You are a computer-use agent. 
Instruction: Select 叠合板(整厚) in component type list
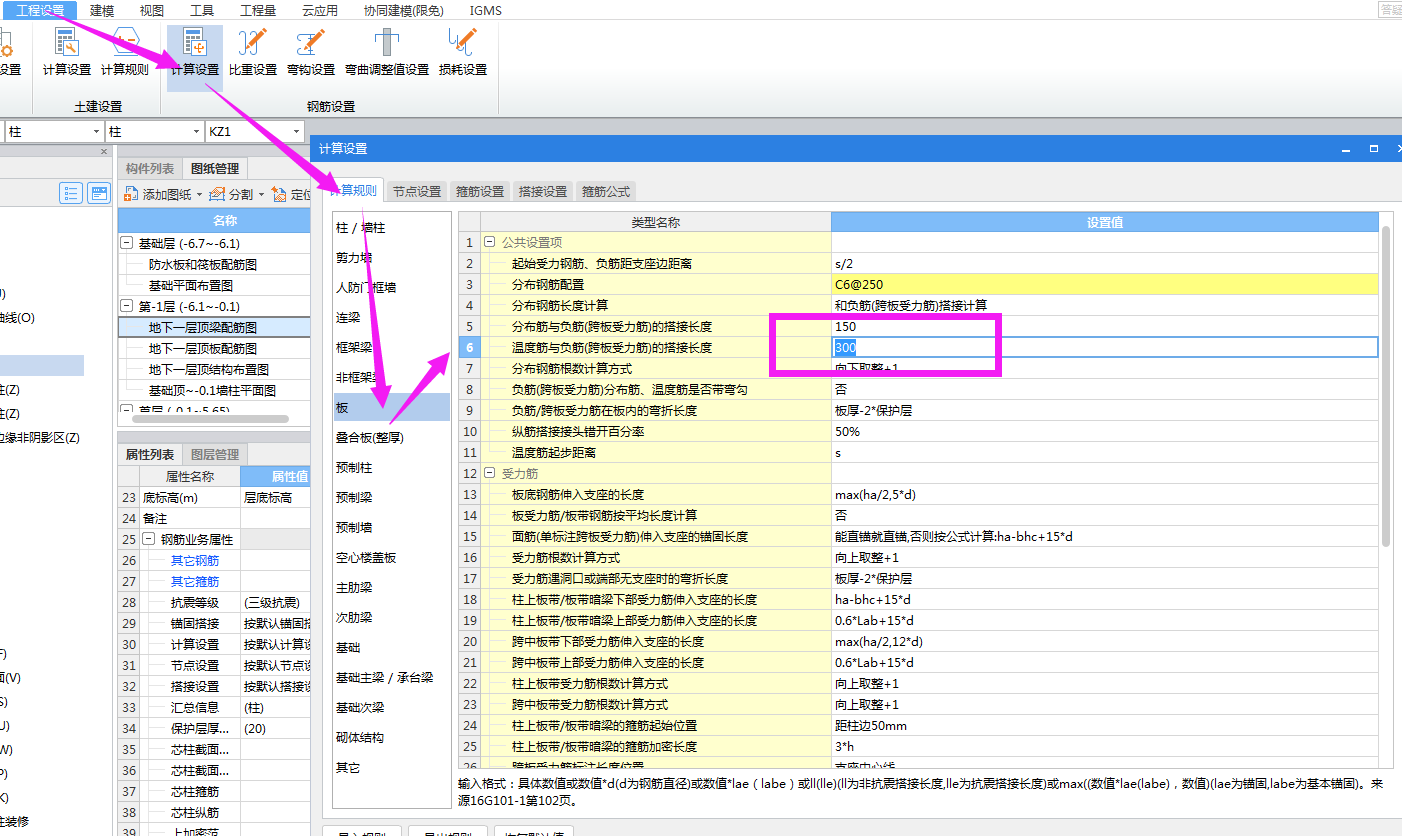click(x=392, y=437)
